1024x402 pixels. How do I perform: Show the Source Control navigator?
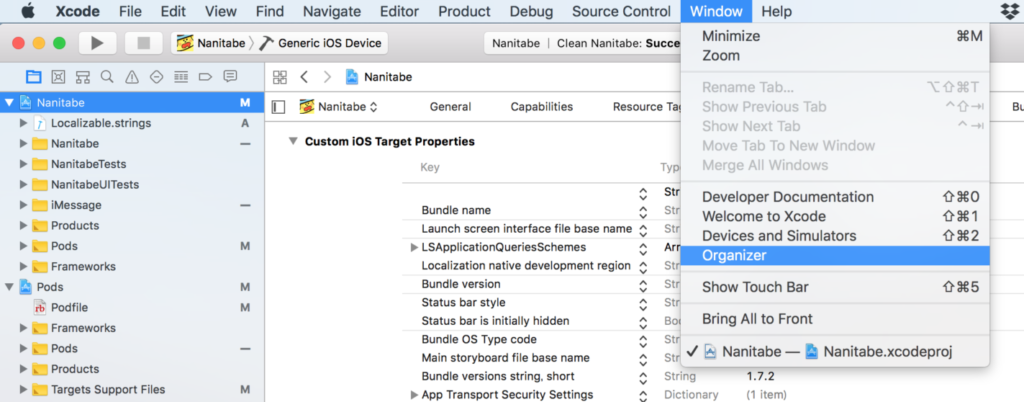[58, 77]
